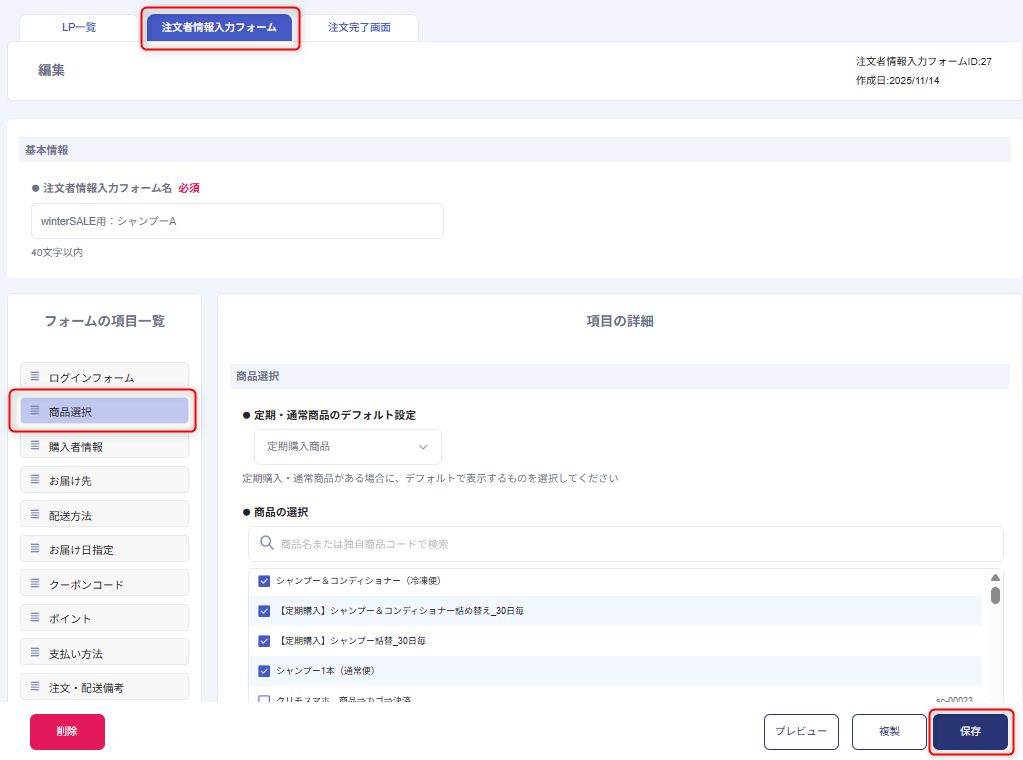Image resolution: width=1023 pixels, height=760 pixels.
Task: Click drag handle icon beside ログインフォーム
Action: pos(35,377)
